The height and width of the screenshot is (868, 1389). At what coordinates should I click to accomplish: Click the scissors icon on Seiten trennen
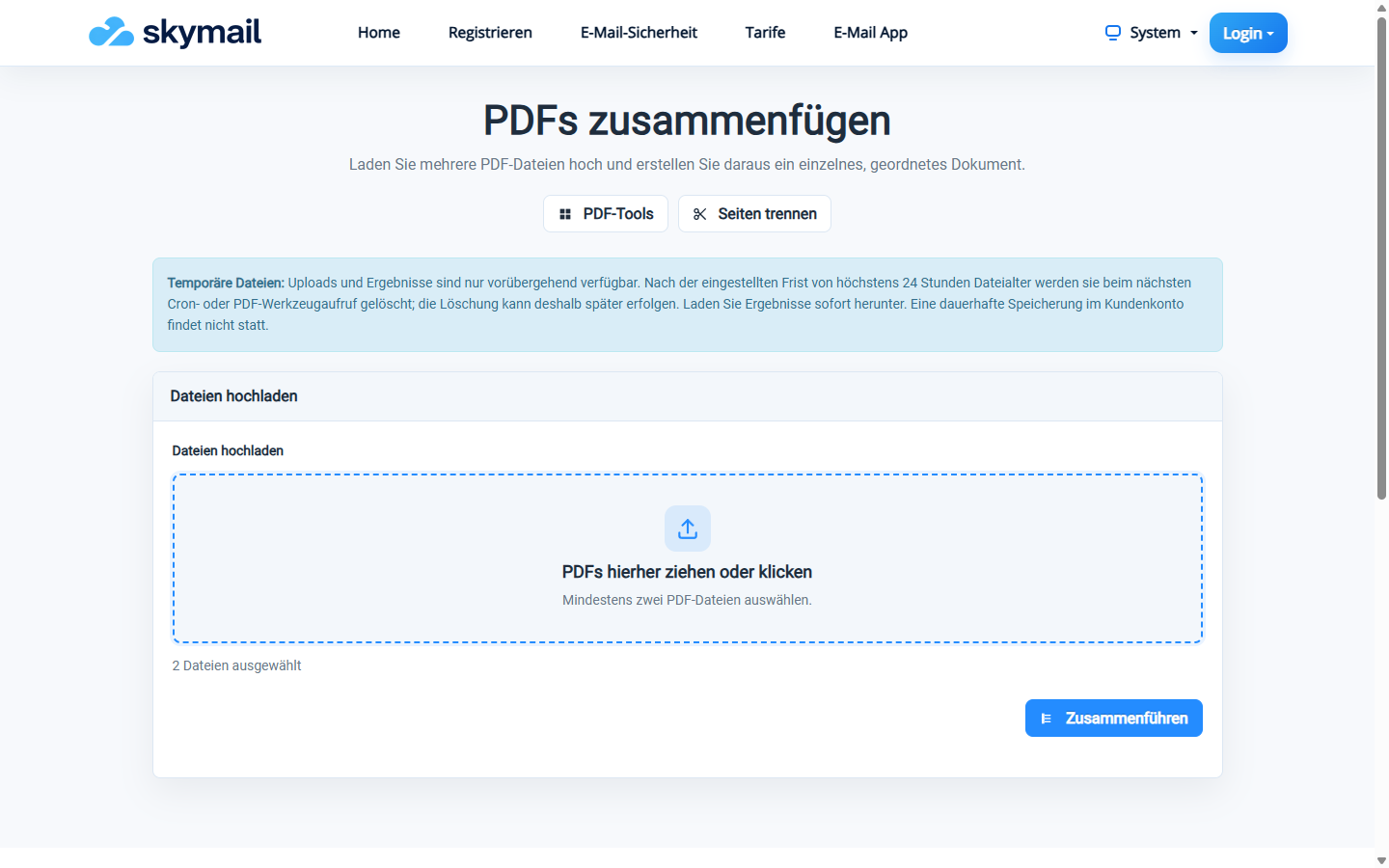(700, 214)
